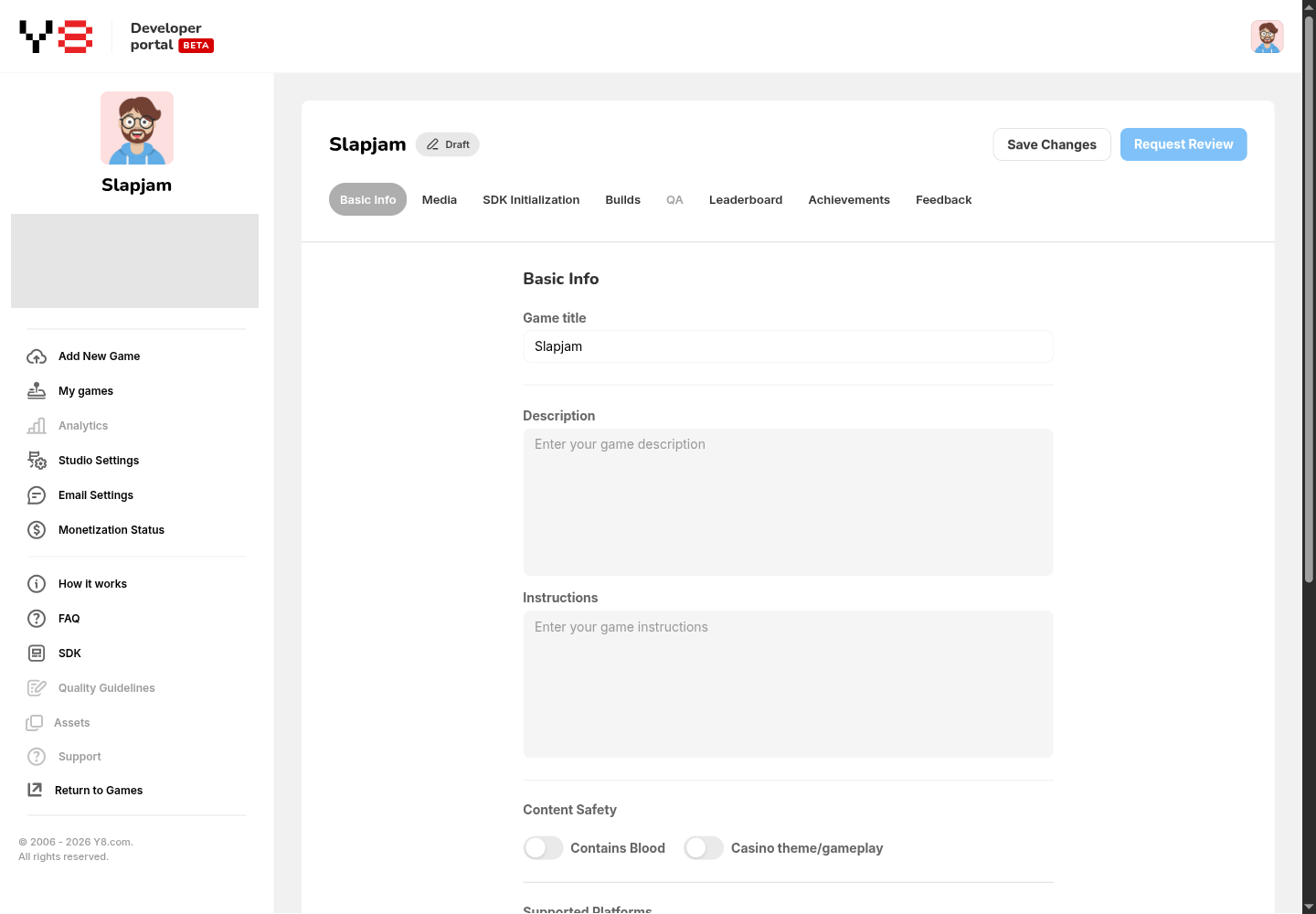
Task: Click the Draft pencil icon badge
Action: [447, 144]
